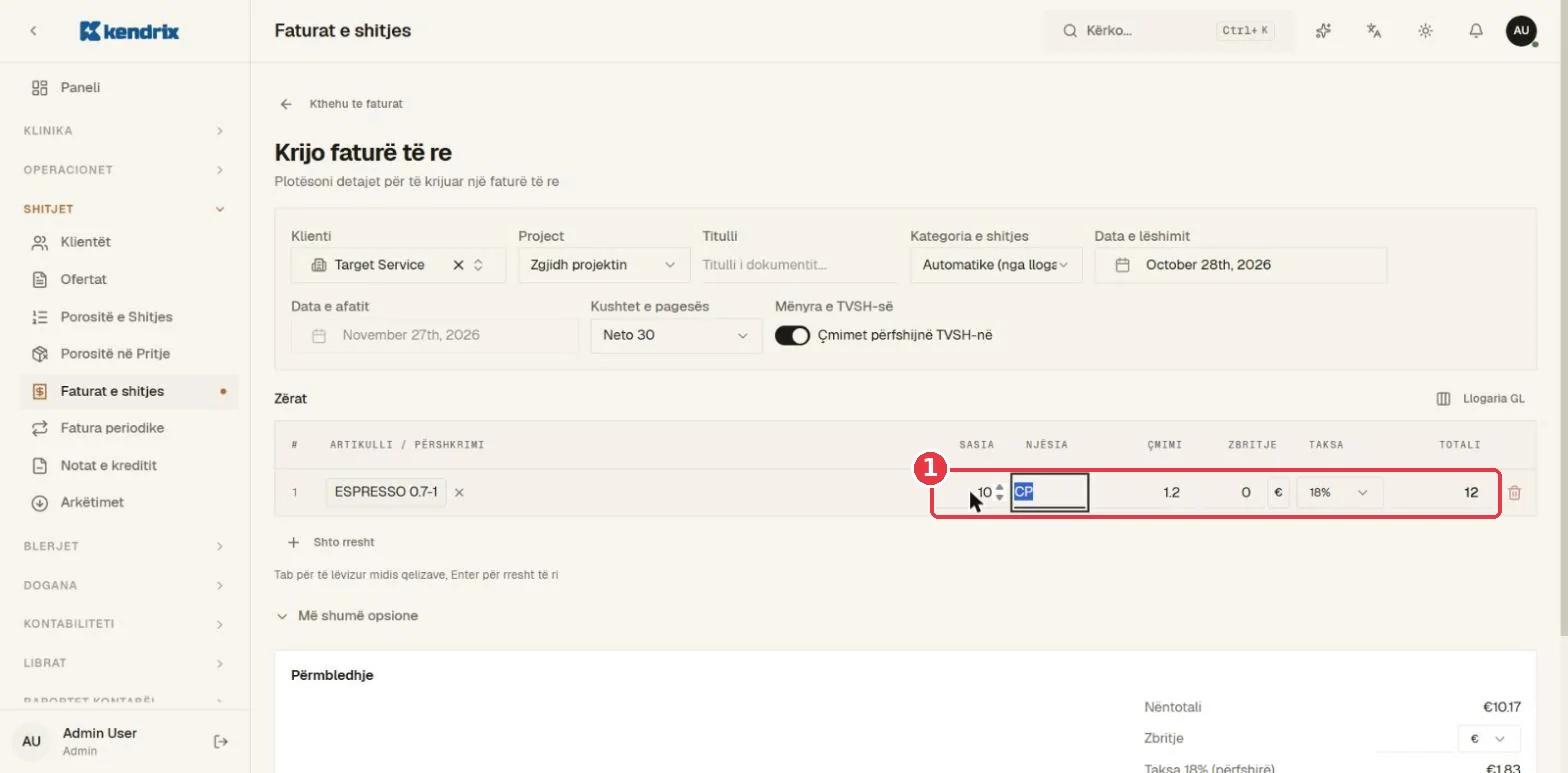Viewport: 1568px width, 773px height.
Task: Open Arkëtimet in the sidebar
Action: point(129,502)
